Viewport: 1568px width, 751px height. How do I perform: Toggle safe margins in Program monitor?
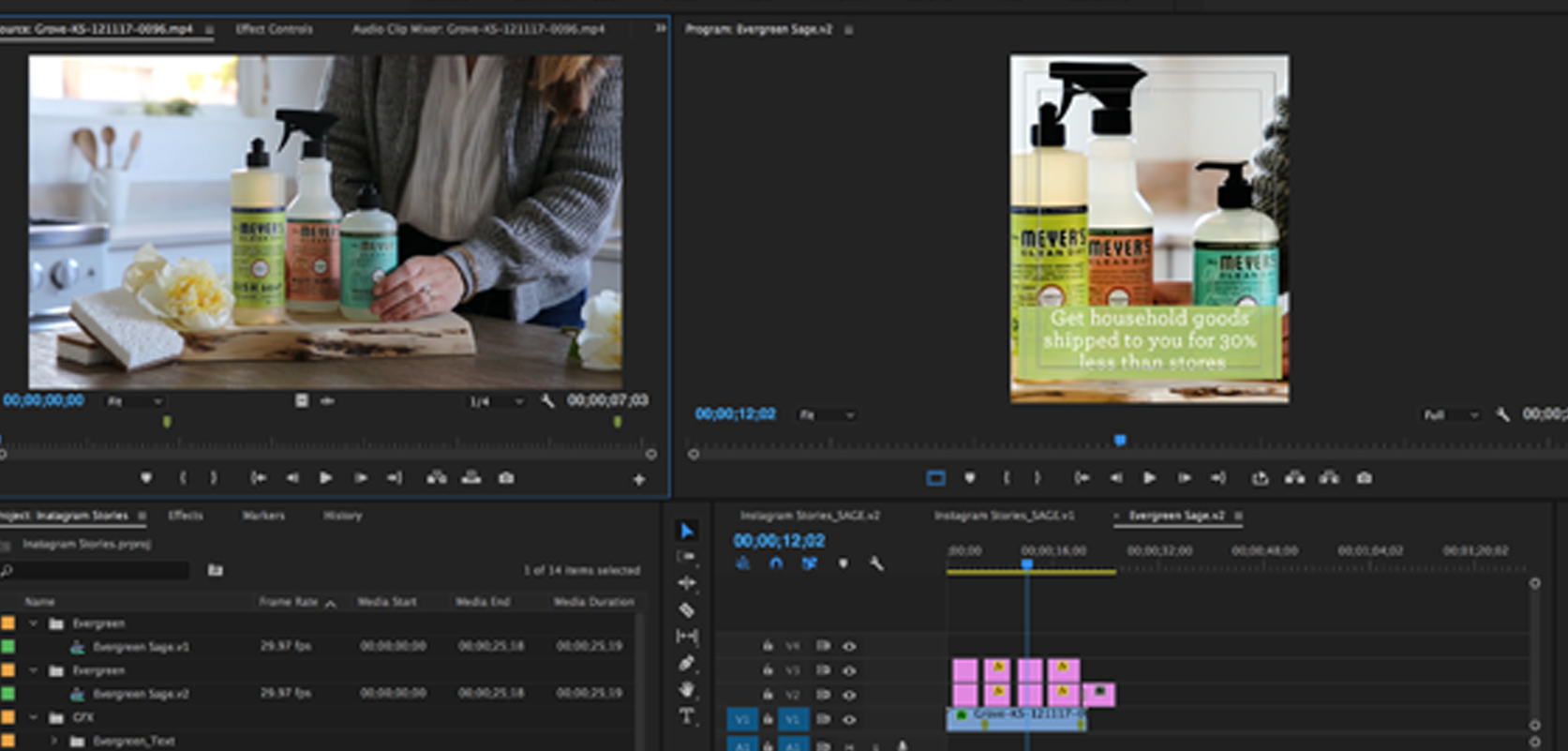[x=935, y=478]
